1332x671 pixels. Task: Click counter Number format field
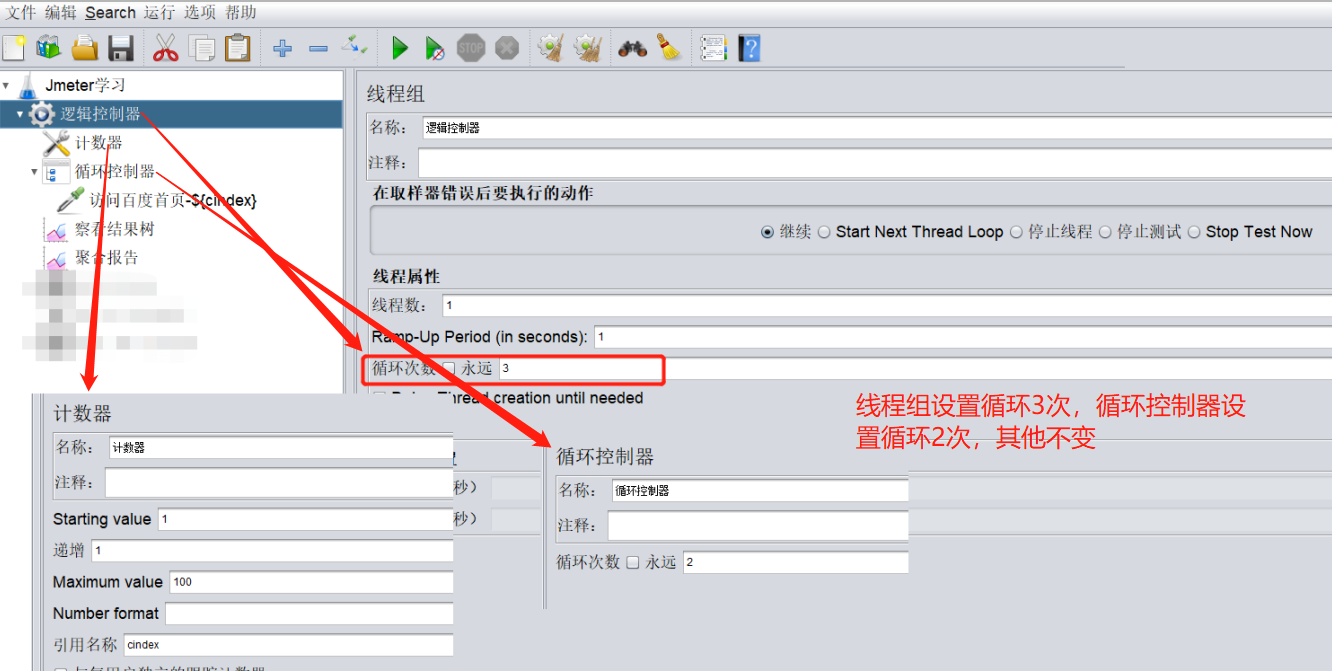coord(309,613)
